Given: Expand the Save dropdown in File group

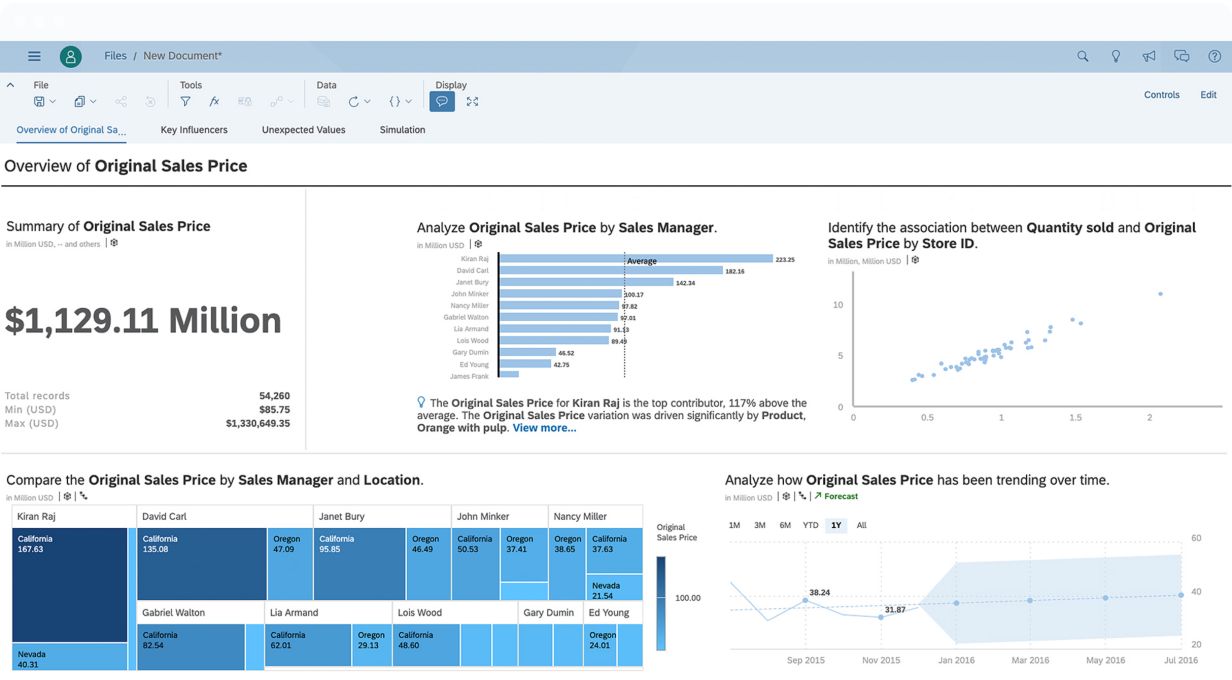Looking at the screenshot, I should [52, 102].
